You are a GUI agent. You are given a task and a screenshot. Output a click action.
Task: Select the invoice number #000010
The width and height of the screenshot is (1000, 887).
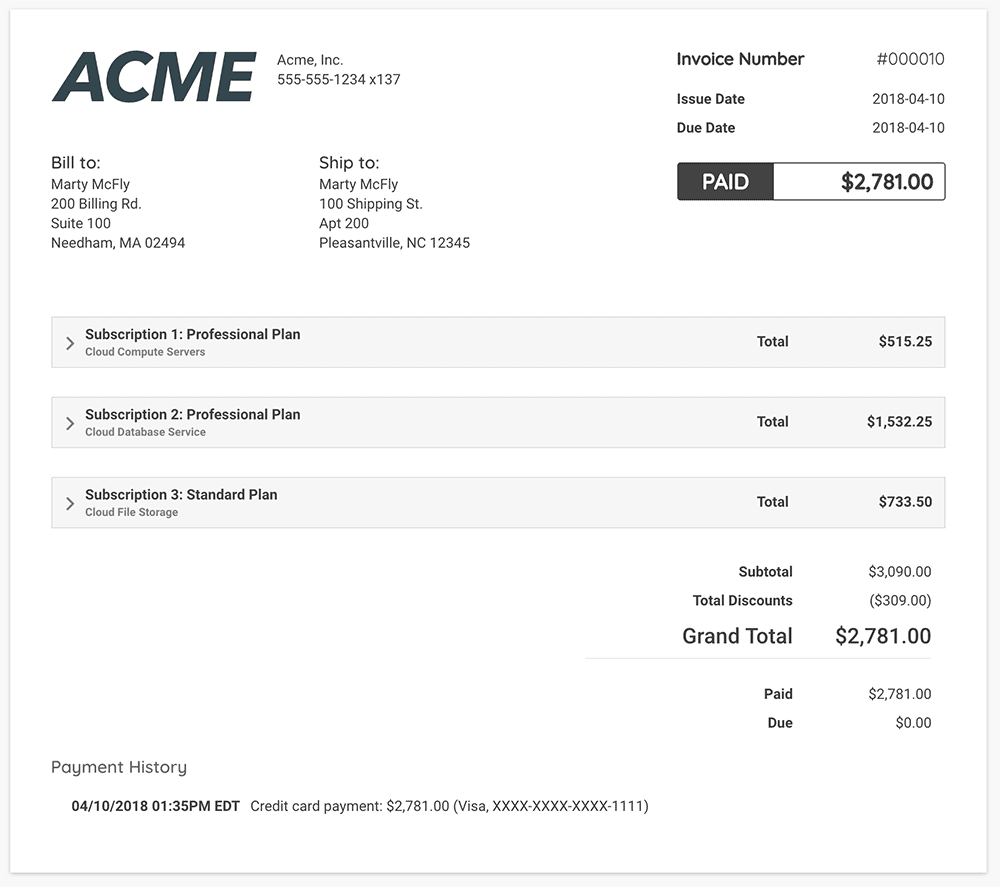click(910, 59)
